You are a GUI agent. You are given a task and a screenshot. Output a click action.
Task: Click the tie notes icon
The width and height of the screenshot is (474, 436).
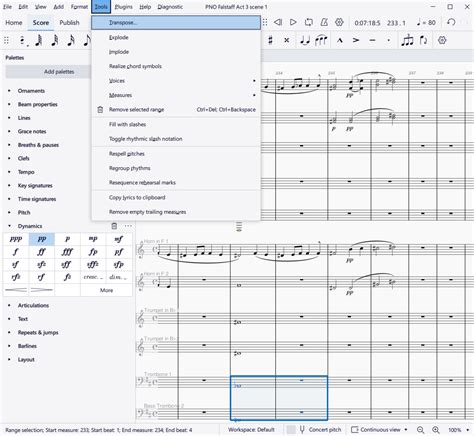pyautogui.click(x=304, y=40)
